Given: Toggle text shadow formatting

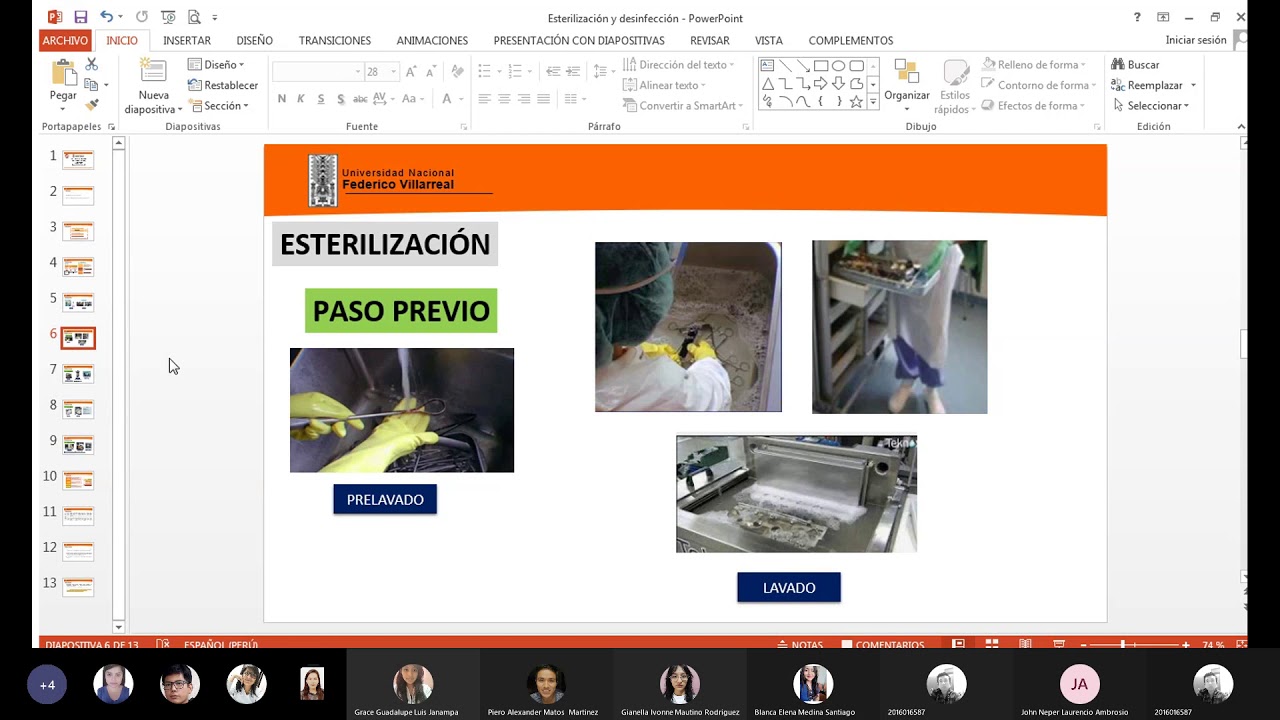Looking at the screenshot, I should [x=341, y=99].
